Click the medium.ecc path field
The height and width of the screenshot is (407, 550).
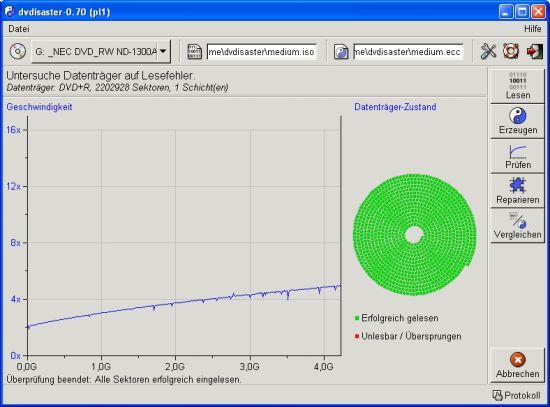point(408,52)
